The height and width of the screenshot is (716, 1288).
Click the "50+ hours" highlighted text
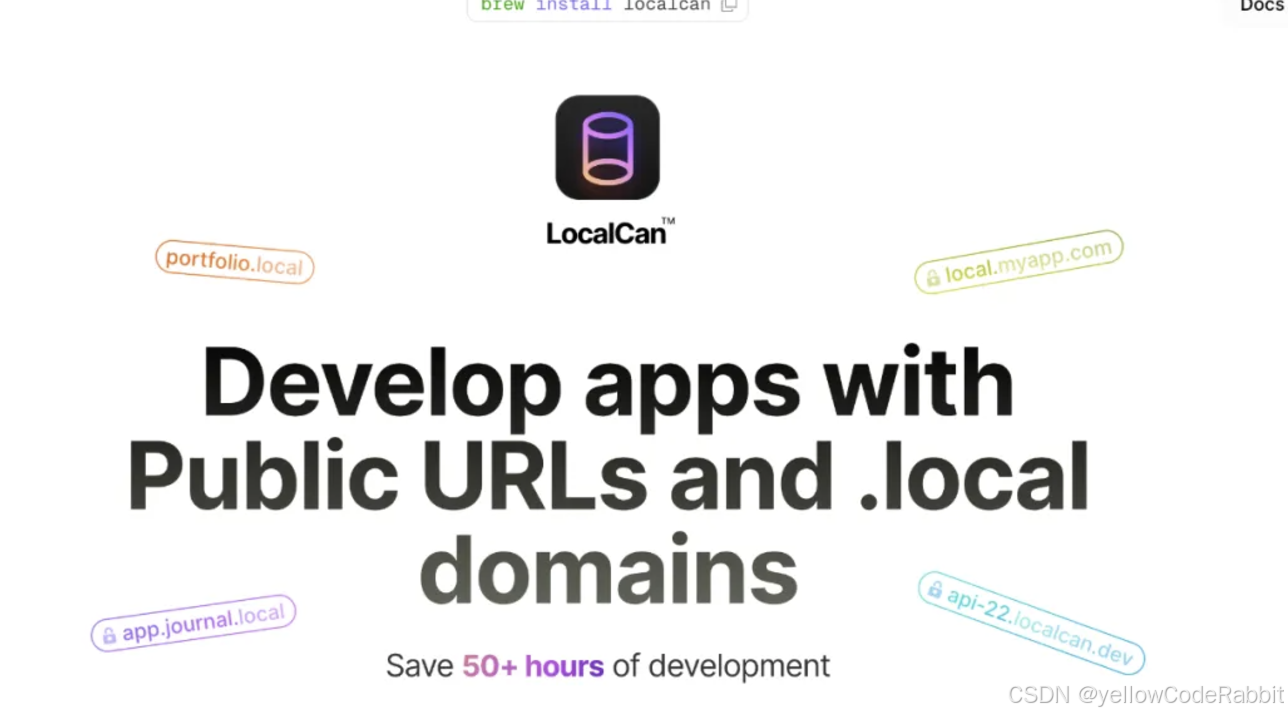click(x=533, y=666)
